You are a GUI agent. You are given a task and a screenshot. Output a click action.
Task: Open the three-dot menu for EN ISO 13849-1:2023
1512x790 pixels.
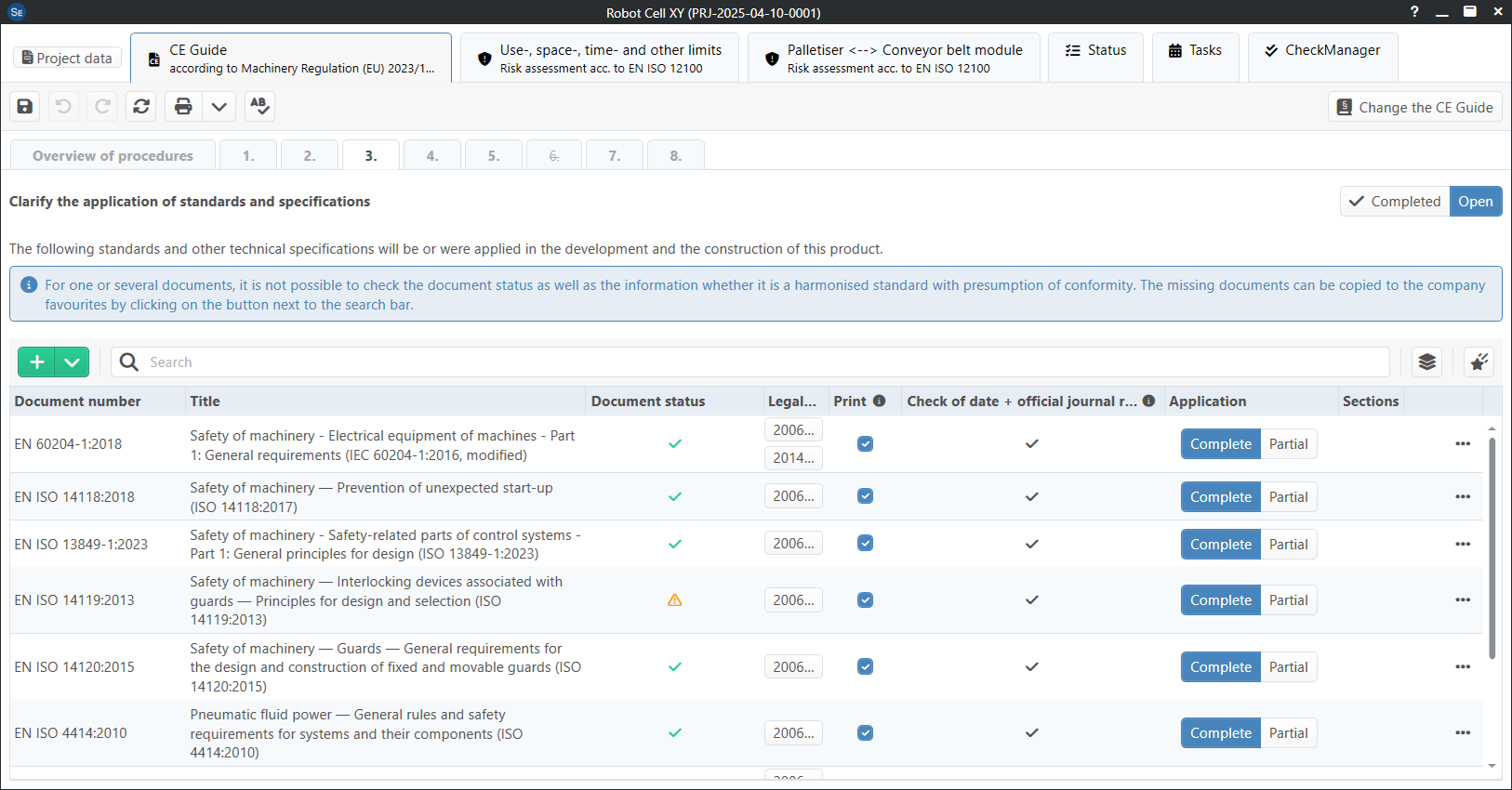tap(1463, 545)
